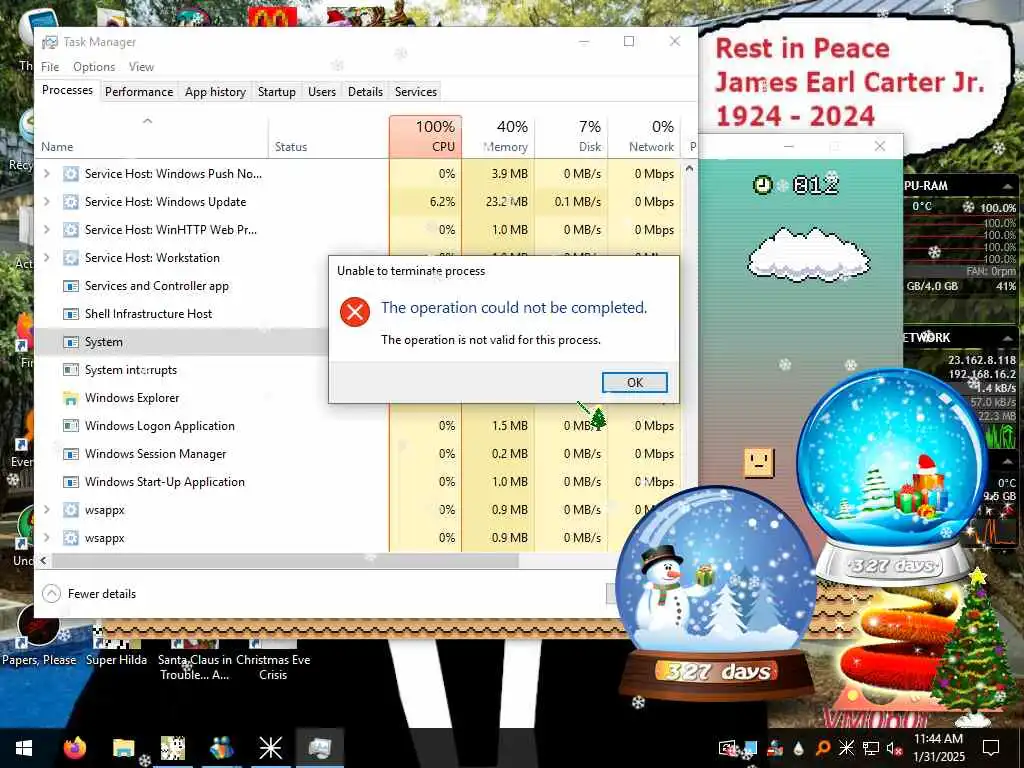
Task: Click the red error icon in the dialog
Action: [x=355, y=312]
